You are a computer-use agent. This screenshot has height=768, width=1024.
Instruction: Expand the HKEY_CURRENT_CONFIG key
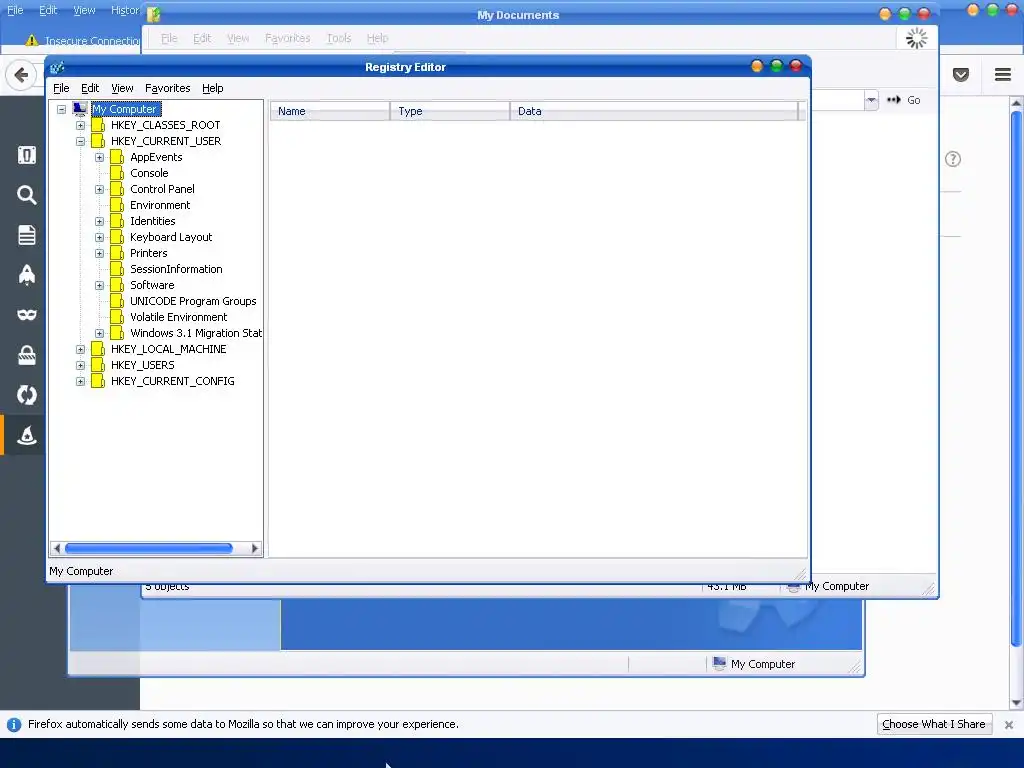tap(80, 381)
